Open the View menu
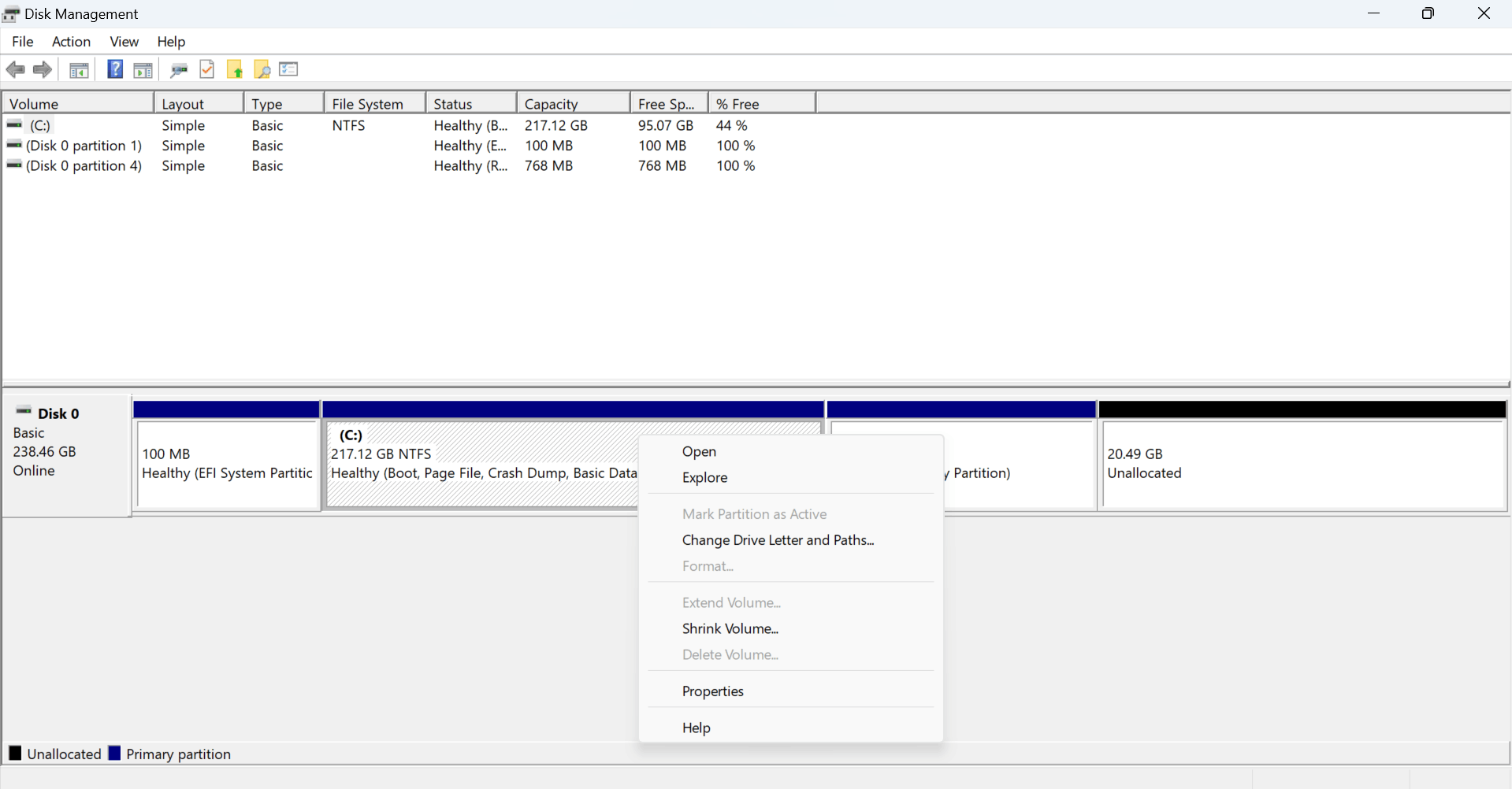This screenshot has height=789, width=1512. click(x=124, y=42)
